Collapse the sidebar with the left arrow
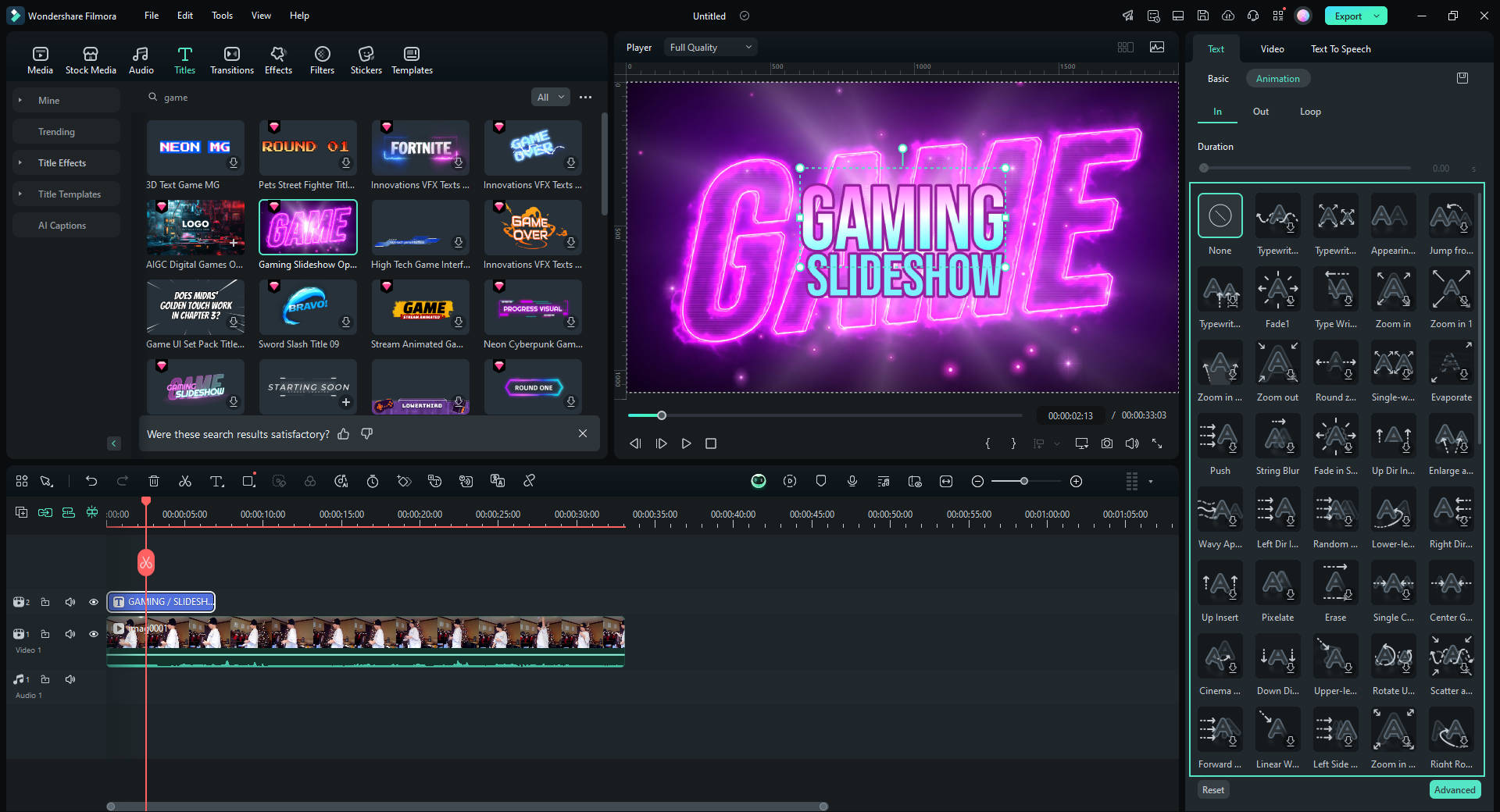The image size is (1500, 812). click(x=114, y=443)
